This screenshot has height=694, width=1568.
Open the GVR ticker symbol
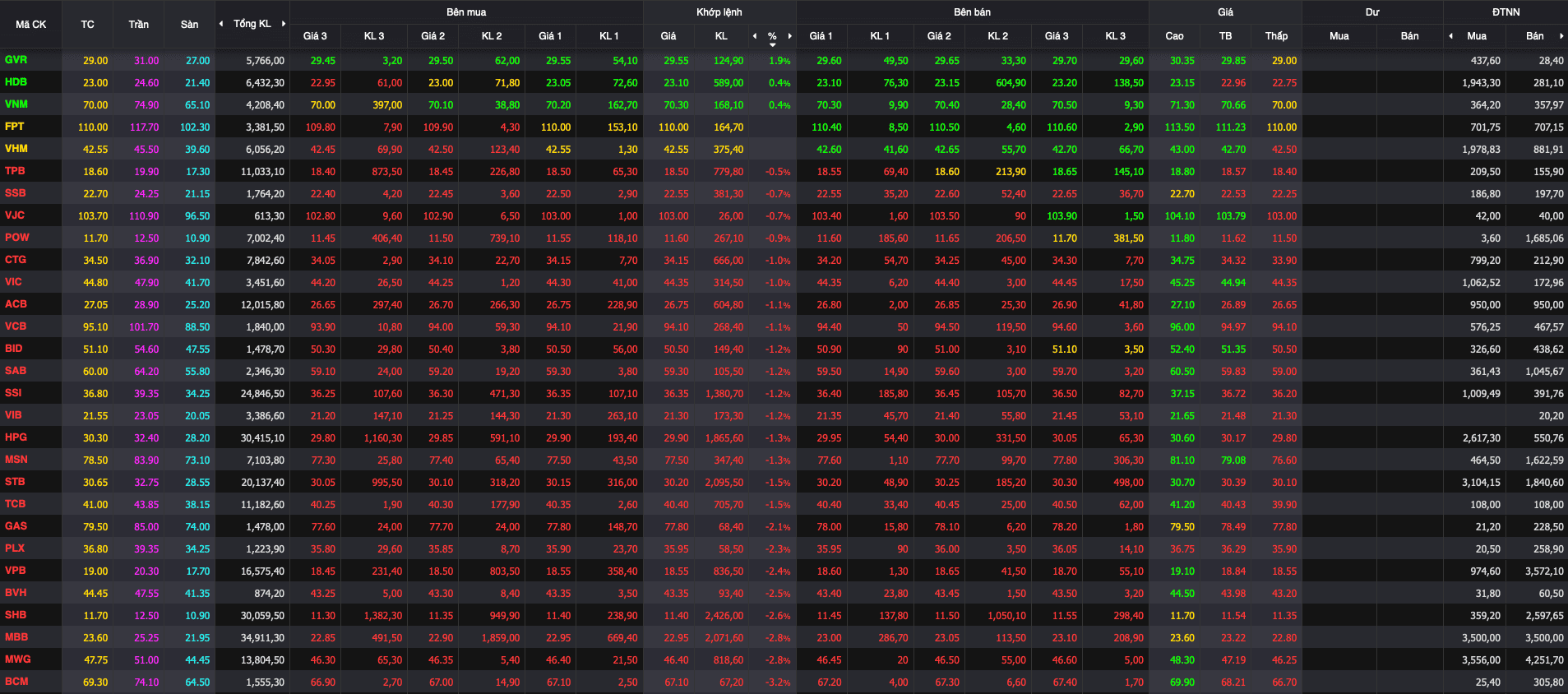click(16, 60)
